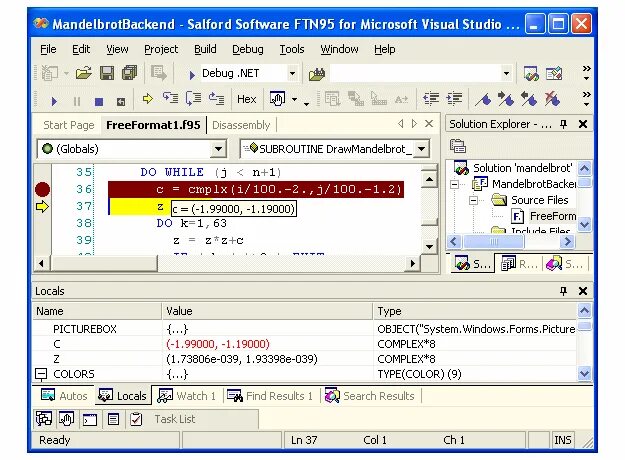Open the Window menu

339,49
